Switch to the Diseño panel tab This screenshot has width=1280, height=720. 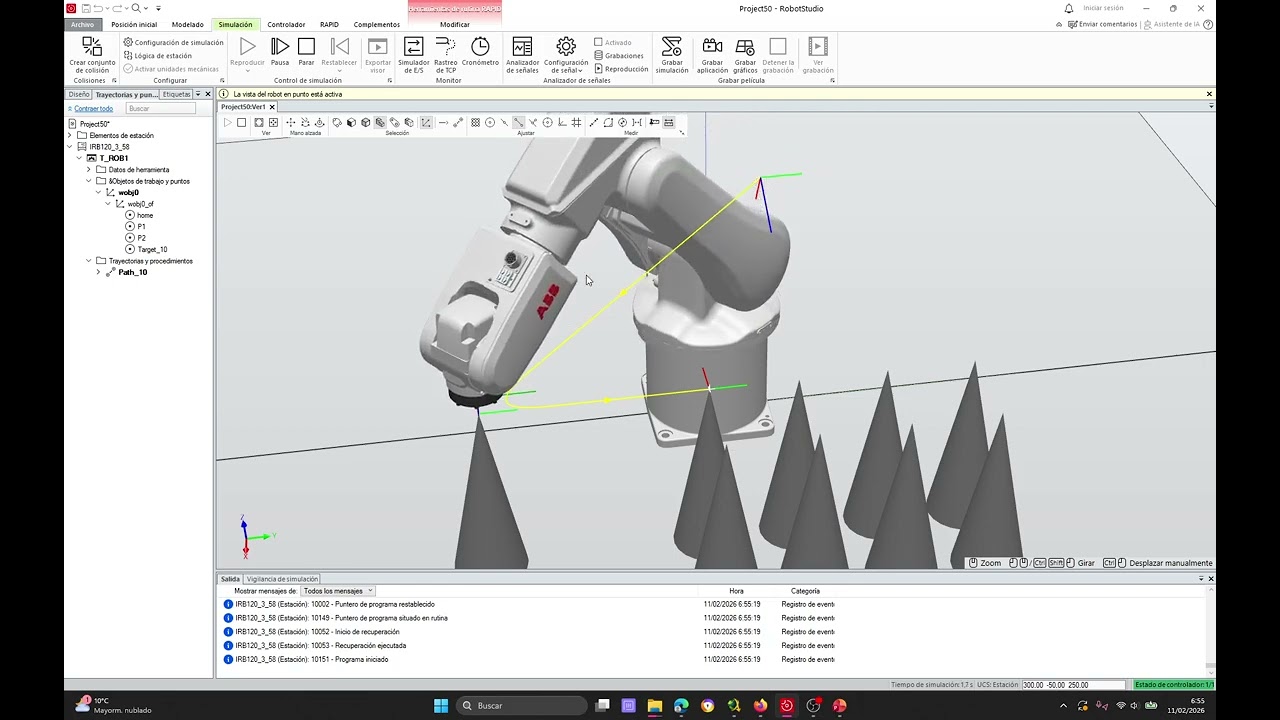pos(79,94)
